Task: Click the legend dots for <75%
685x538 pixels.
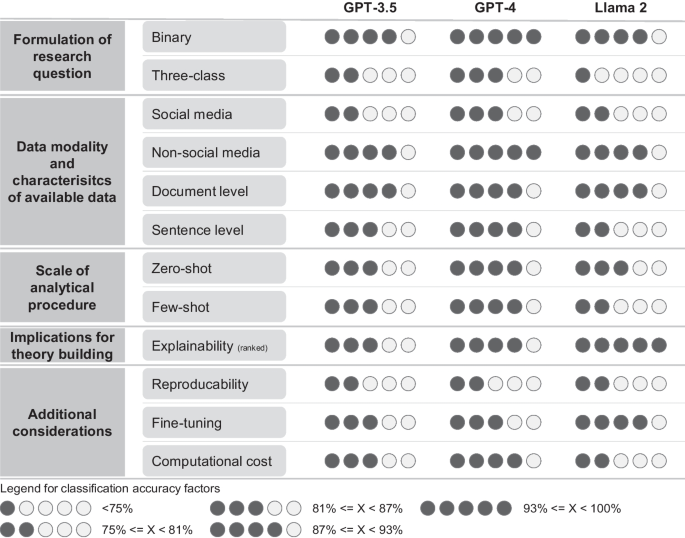Action: (46, 508)
